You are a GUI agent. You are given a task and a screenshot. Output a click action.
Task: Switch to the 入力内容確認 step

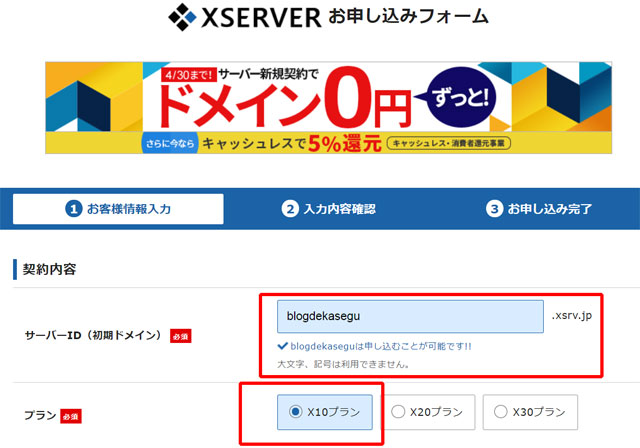[328, 209]
